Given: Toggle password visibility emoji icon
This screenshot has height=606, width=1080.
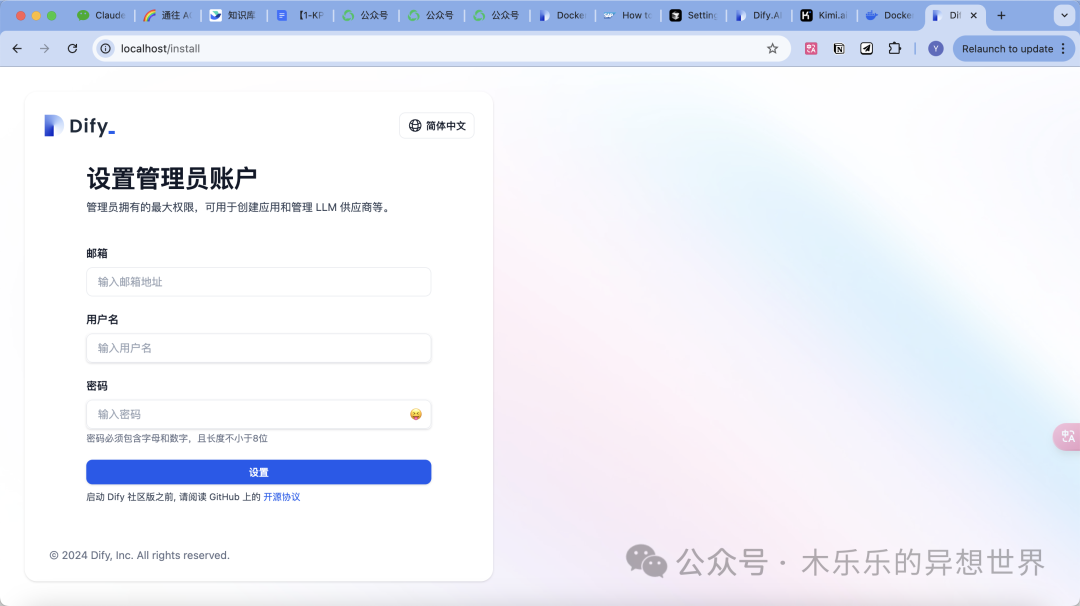Looking at the screenshot, I should click(415, 414).
